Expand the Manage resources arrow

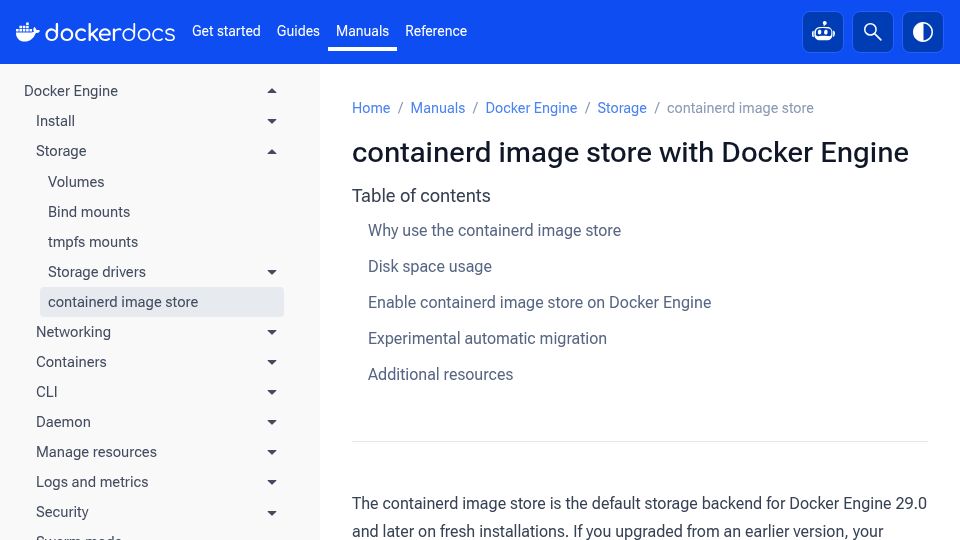click(272, 452)
